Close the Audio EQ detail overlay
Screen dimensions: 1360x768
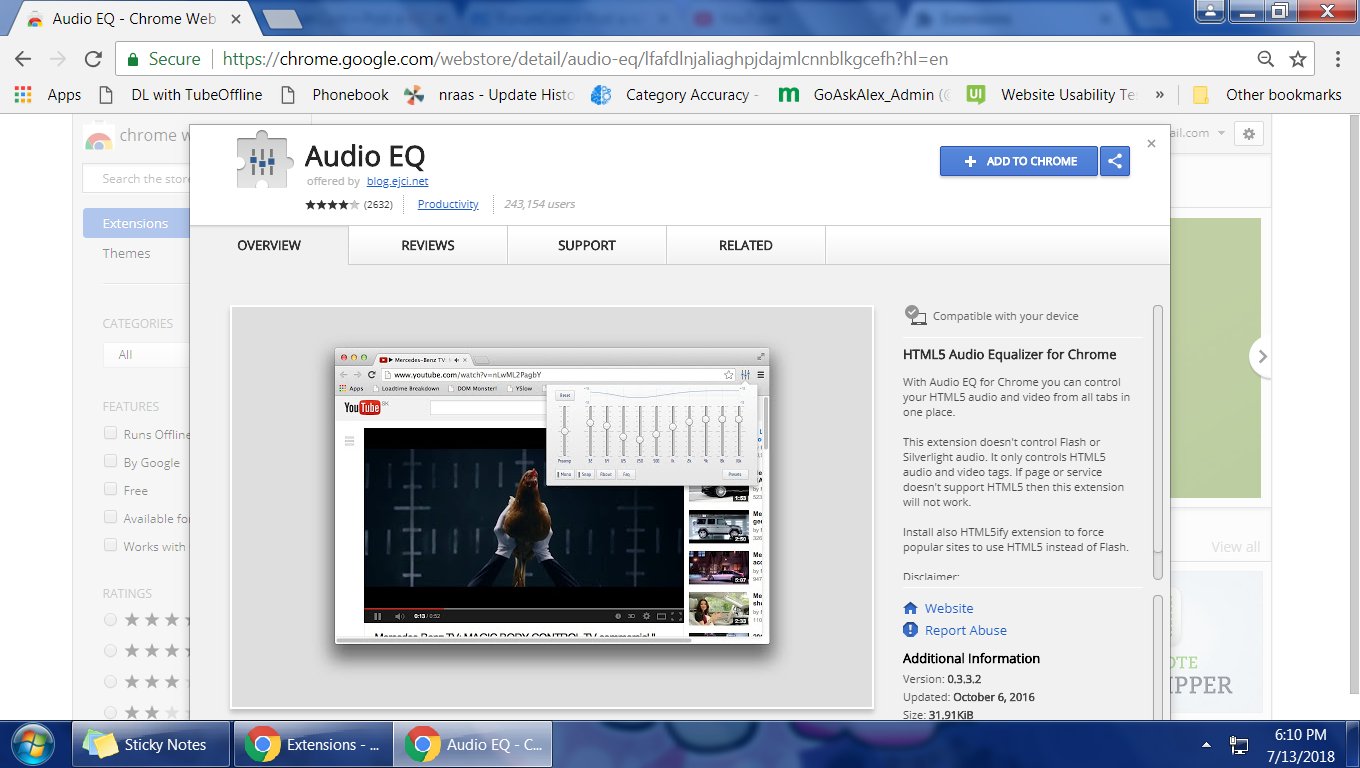[1151, 144]
